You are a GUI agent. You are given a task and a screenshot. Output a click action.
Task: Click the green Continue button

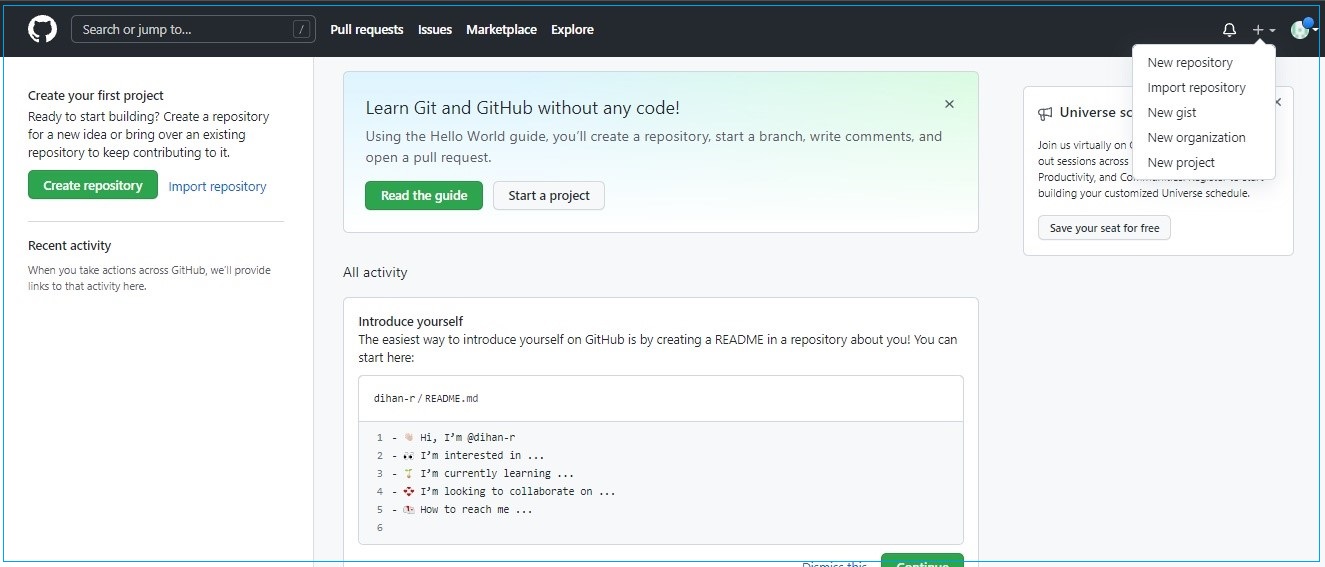coord(922,560)
